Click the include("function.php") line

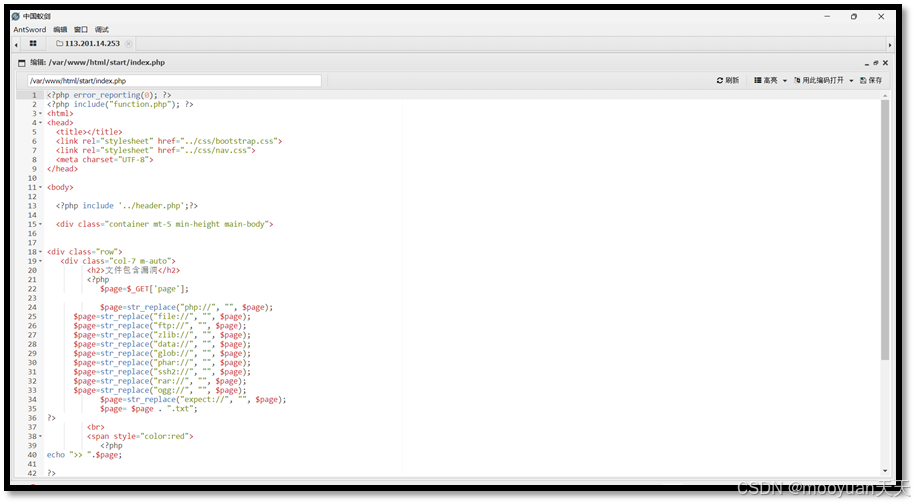coord(120,104)
